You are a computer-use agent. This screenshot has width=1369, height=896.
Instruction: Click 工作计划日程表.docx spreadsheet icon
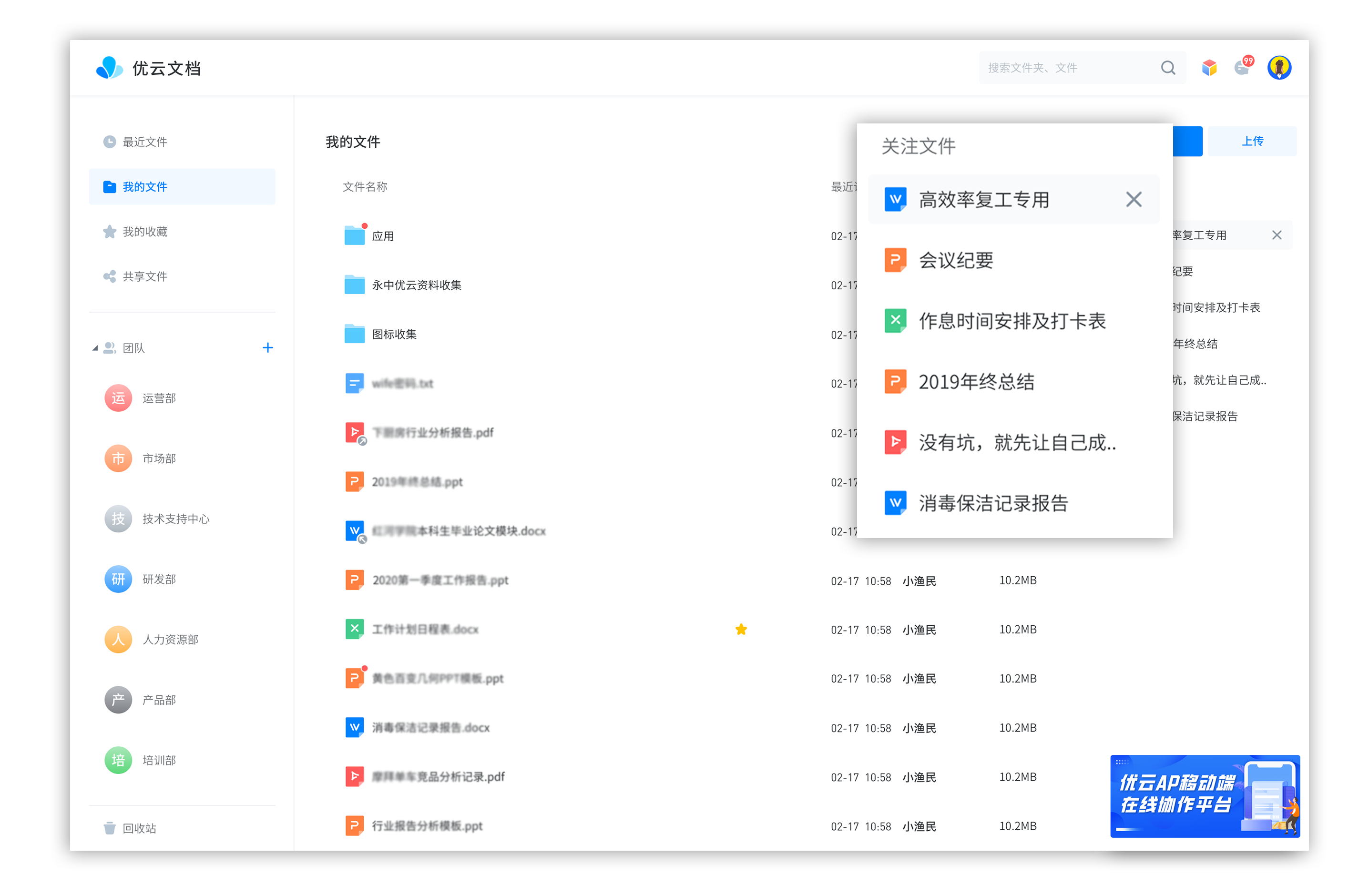click(354, 629)
